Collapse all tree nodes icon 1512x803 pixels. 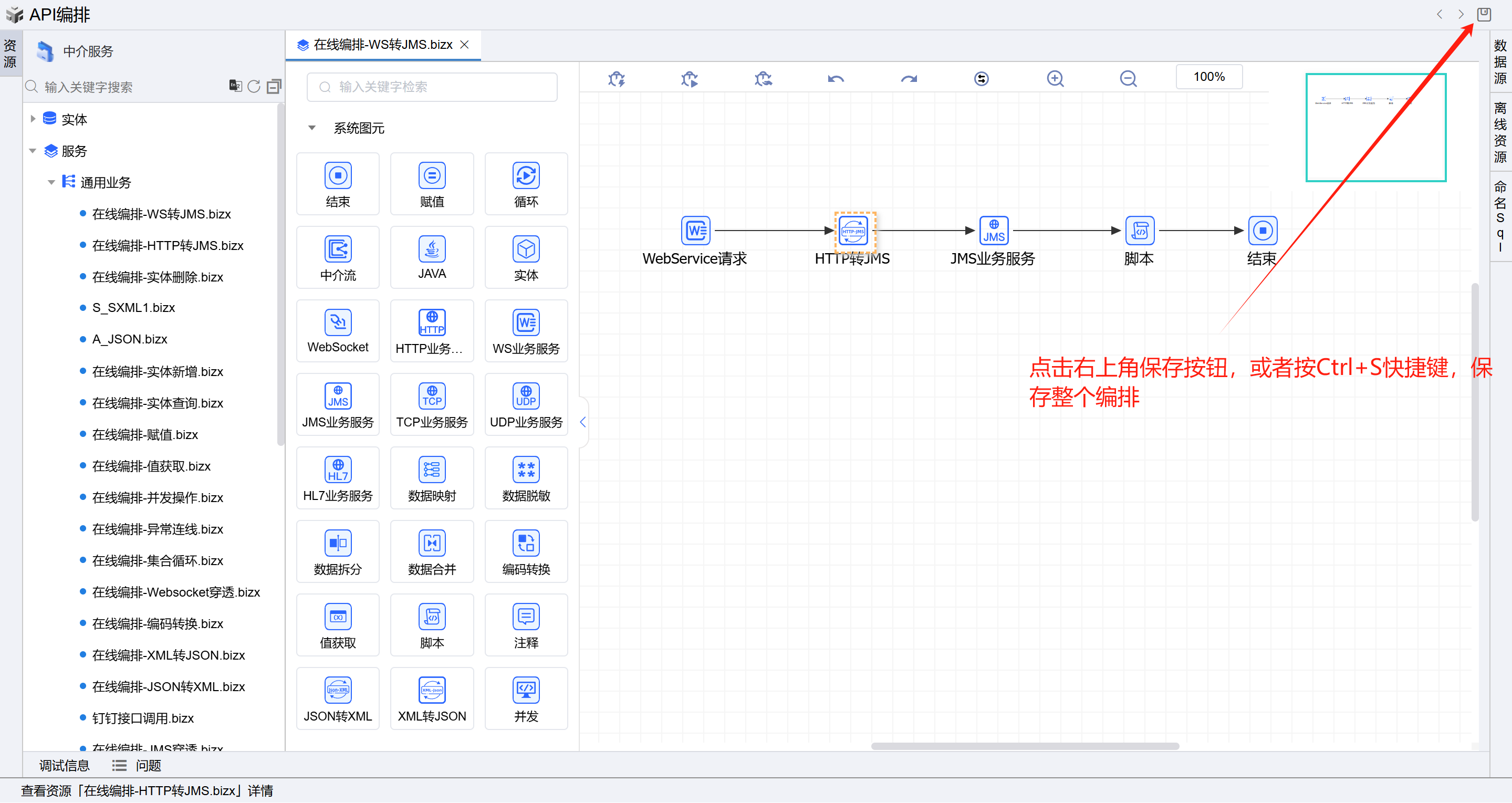(x=274, y=87)
